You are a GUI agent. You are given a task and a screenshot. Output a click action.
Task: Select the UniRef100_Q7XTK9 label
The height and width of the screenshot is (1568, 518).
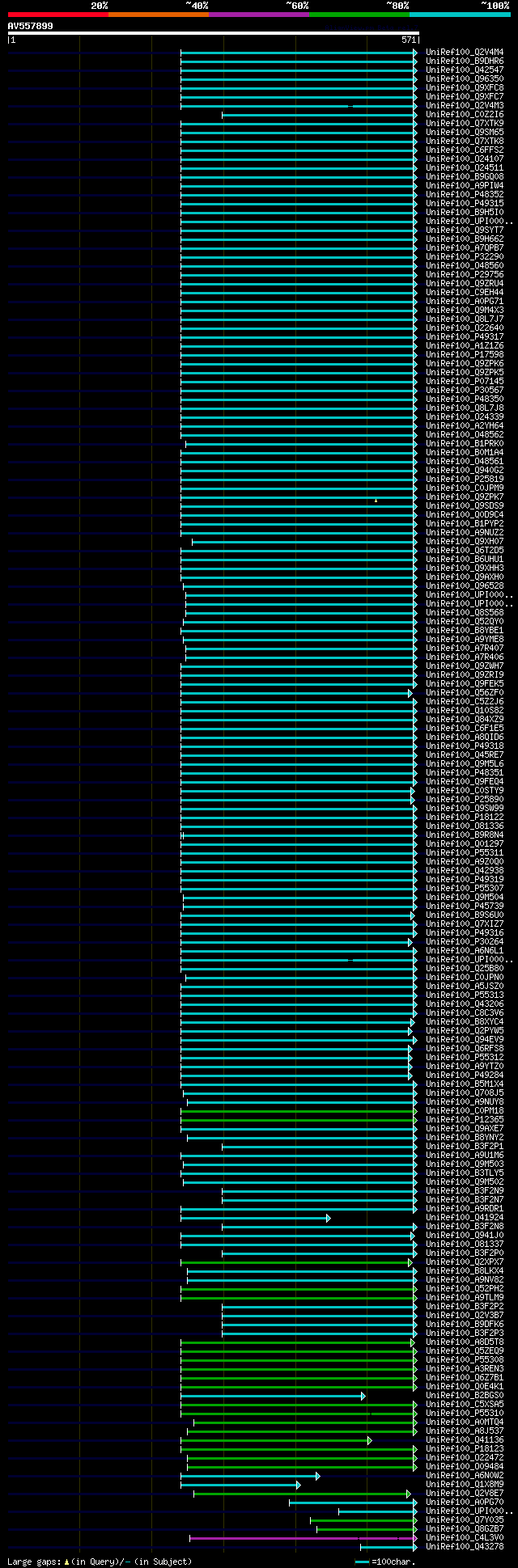coord(465,123)
